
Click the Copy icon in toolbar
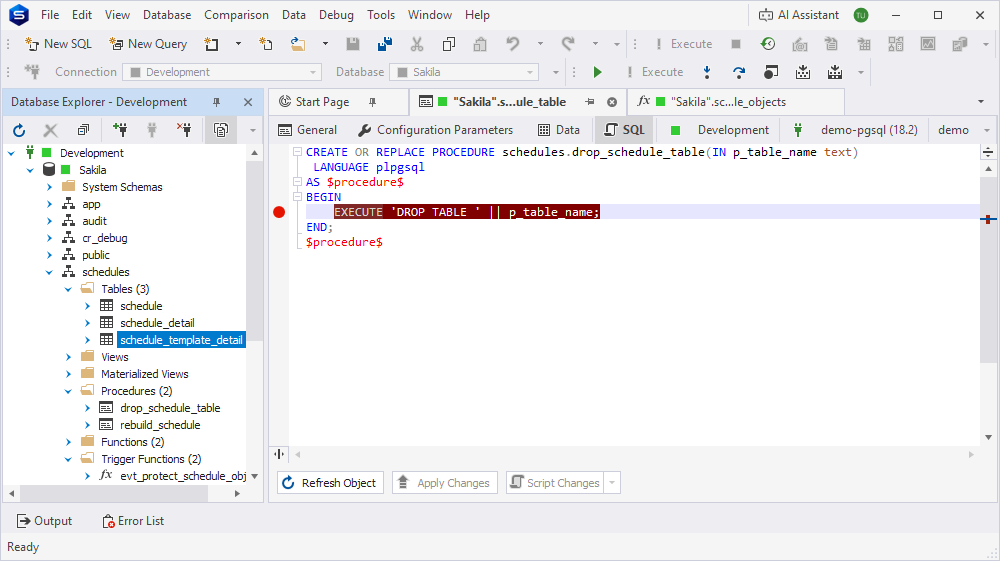point(449,44)
